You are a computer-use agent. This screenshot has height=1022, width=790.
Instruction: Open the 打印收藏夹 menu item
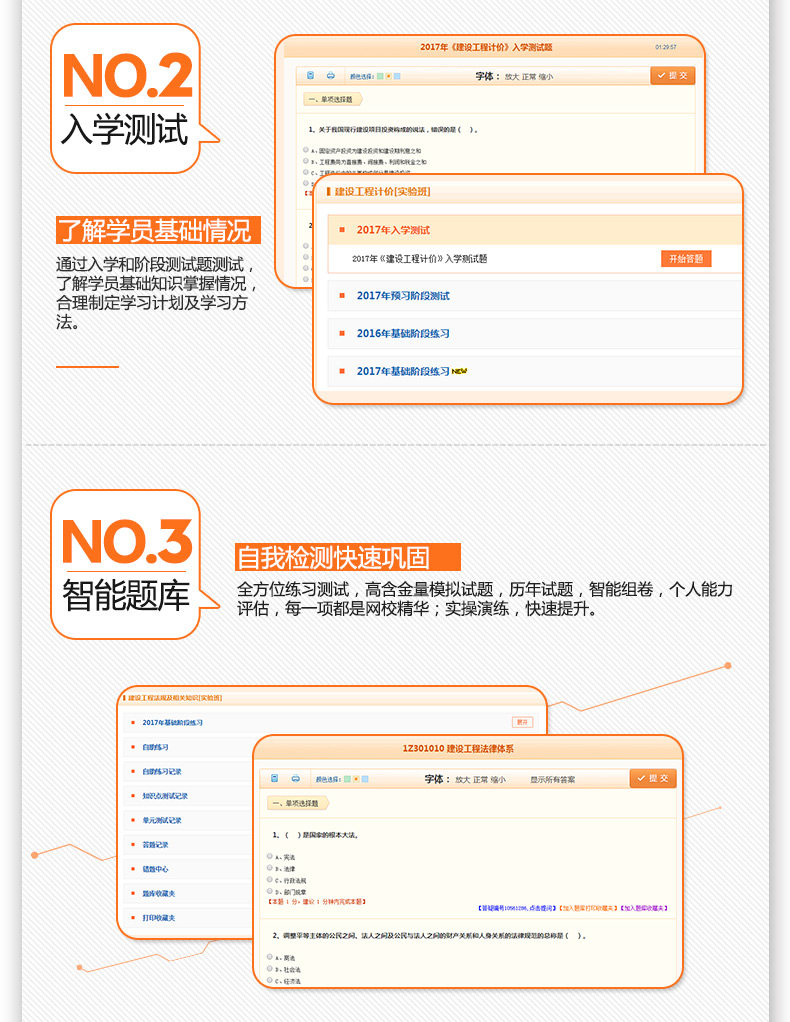[x=158, y=918]
